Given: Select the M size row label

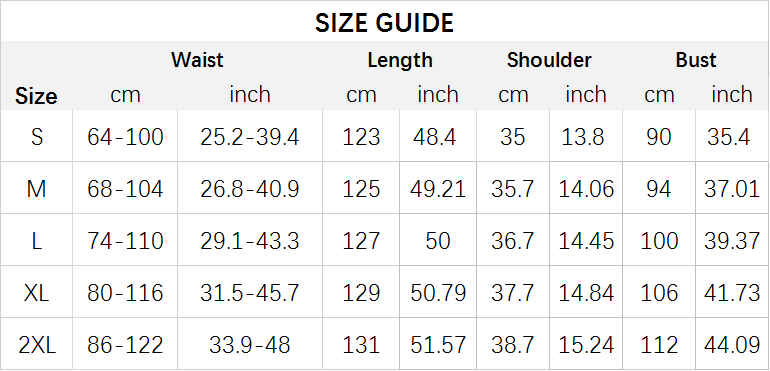Looking at the screenshot, I should point(37,189).
